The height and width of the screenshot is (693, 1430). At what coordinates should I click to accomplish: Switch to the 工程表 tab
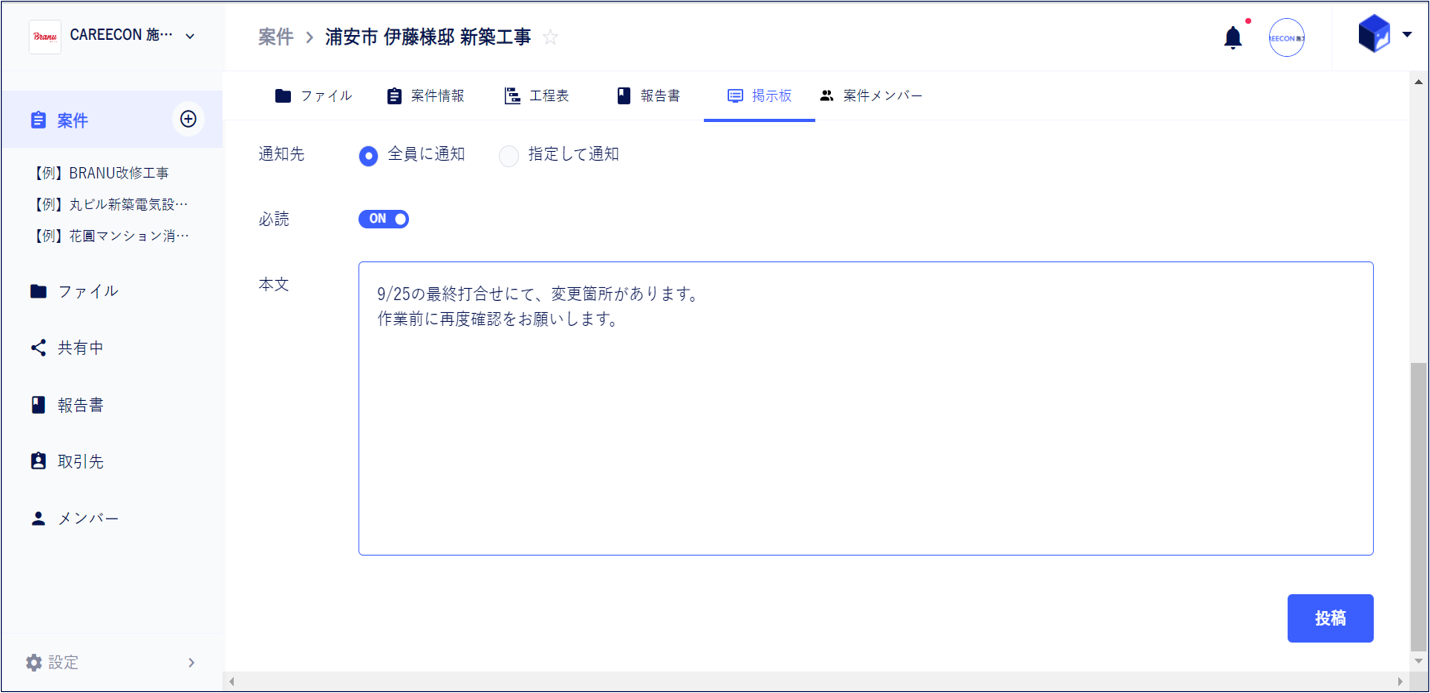click(537, 96)
